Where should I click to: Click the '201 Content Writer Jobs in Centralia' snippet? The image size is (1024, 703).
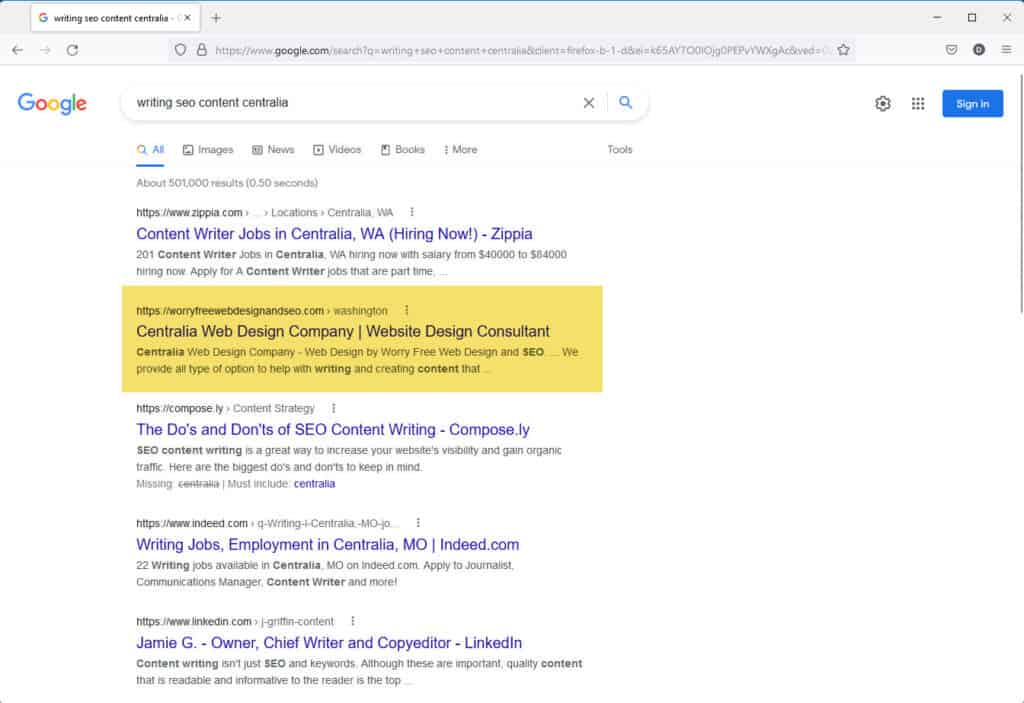(x=351, y=263)
